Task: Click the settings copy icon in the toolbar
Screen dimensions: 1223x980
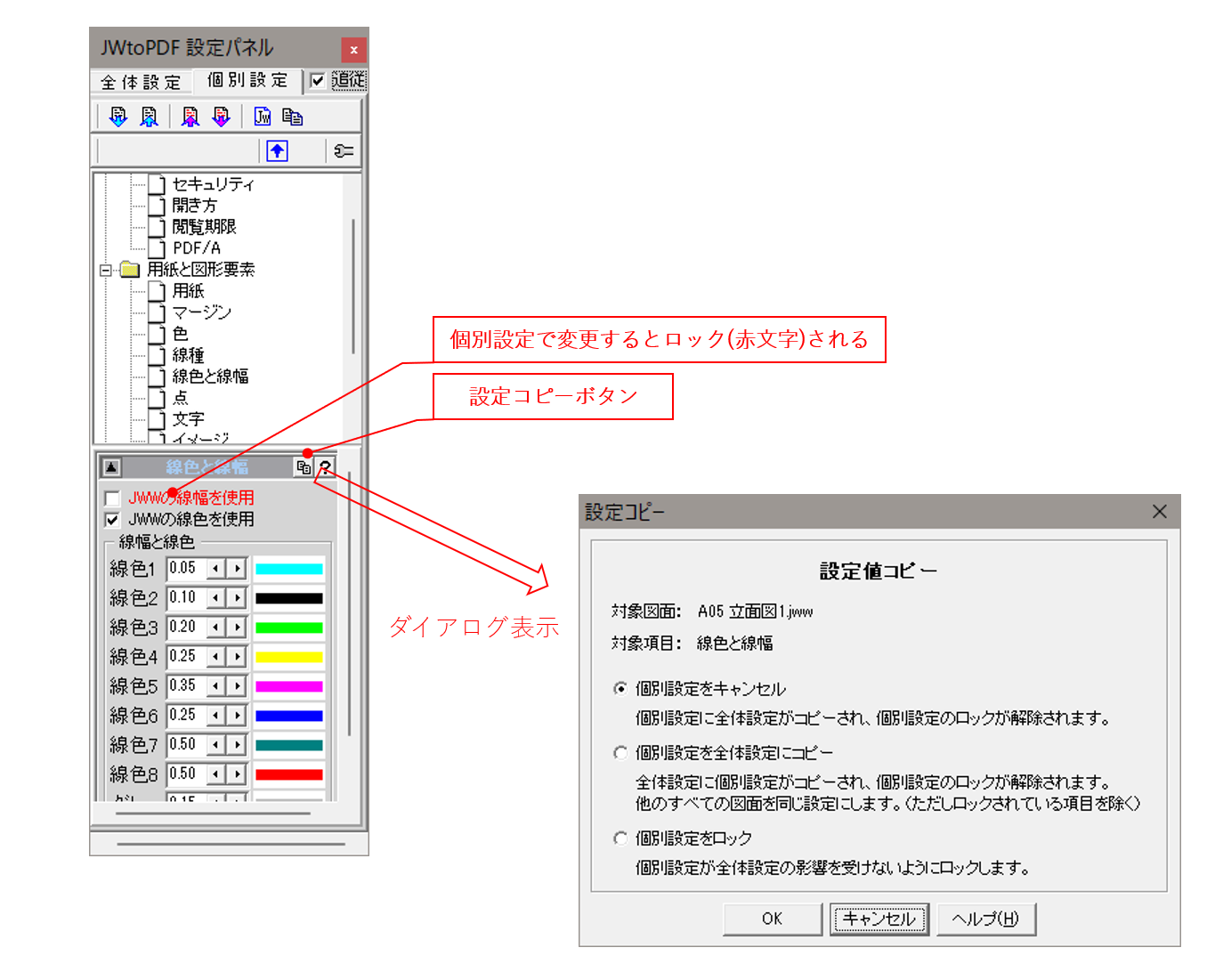Action: pyautogui.click(x=294, y=116)
